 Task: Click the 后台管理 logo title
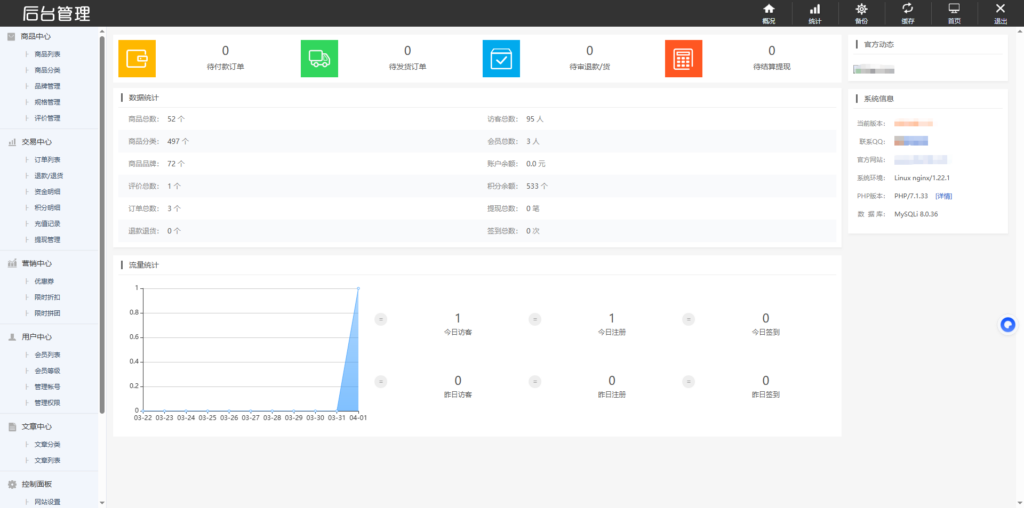coord(56,13)
